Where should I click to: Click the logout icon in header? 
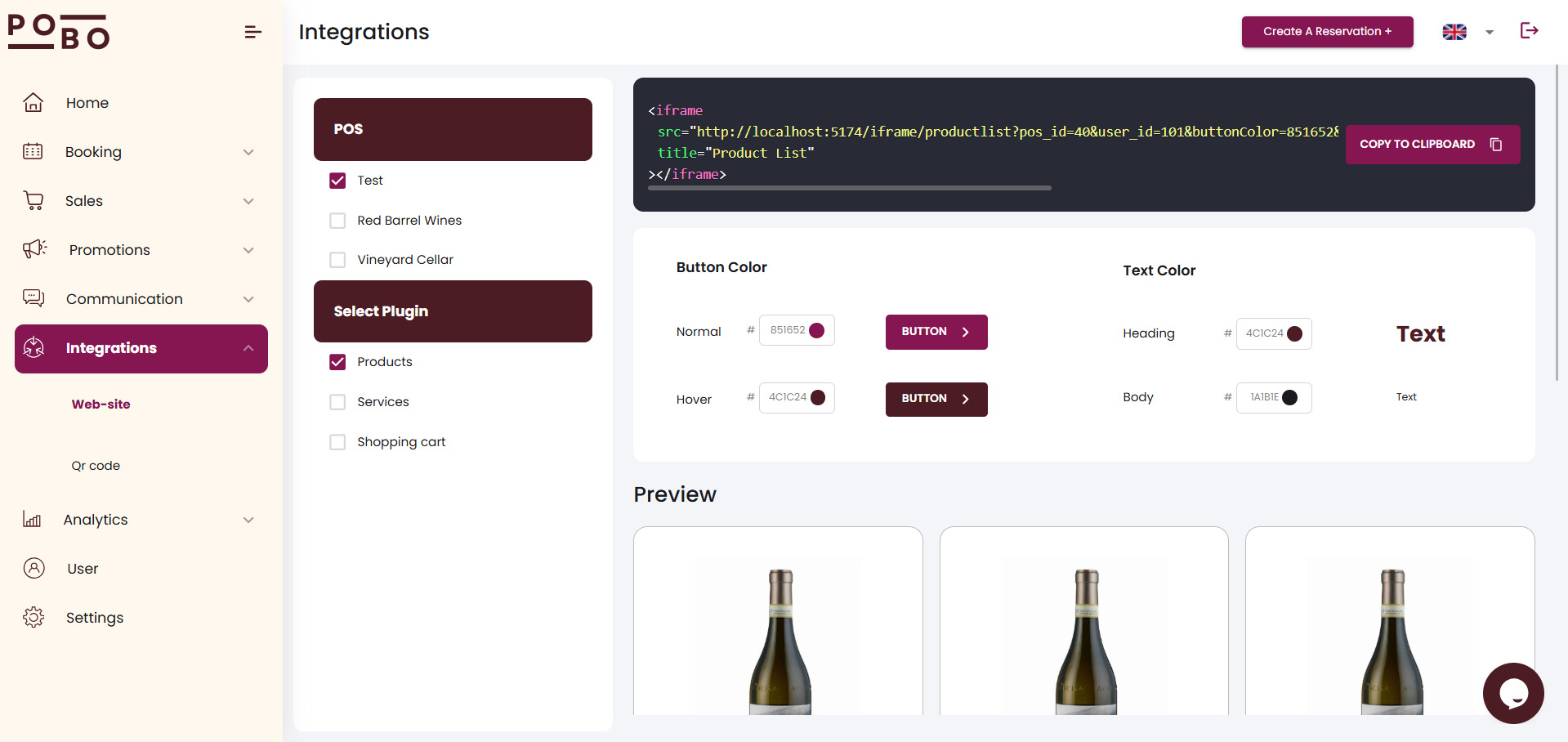pyautogui.click(x=1529, y=31)
